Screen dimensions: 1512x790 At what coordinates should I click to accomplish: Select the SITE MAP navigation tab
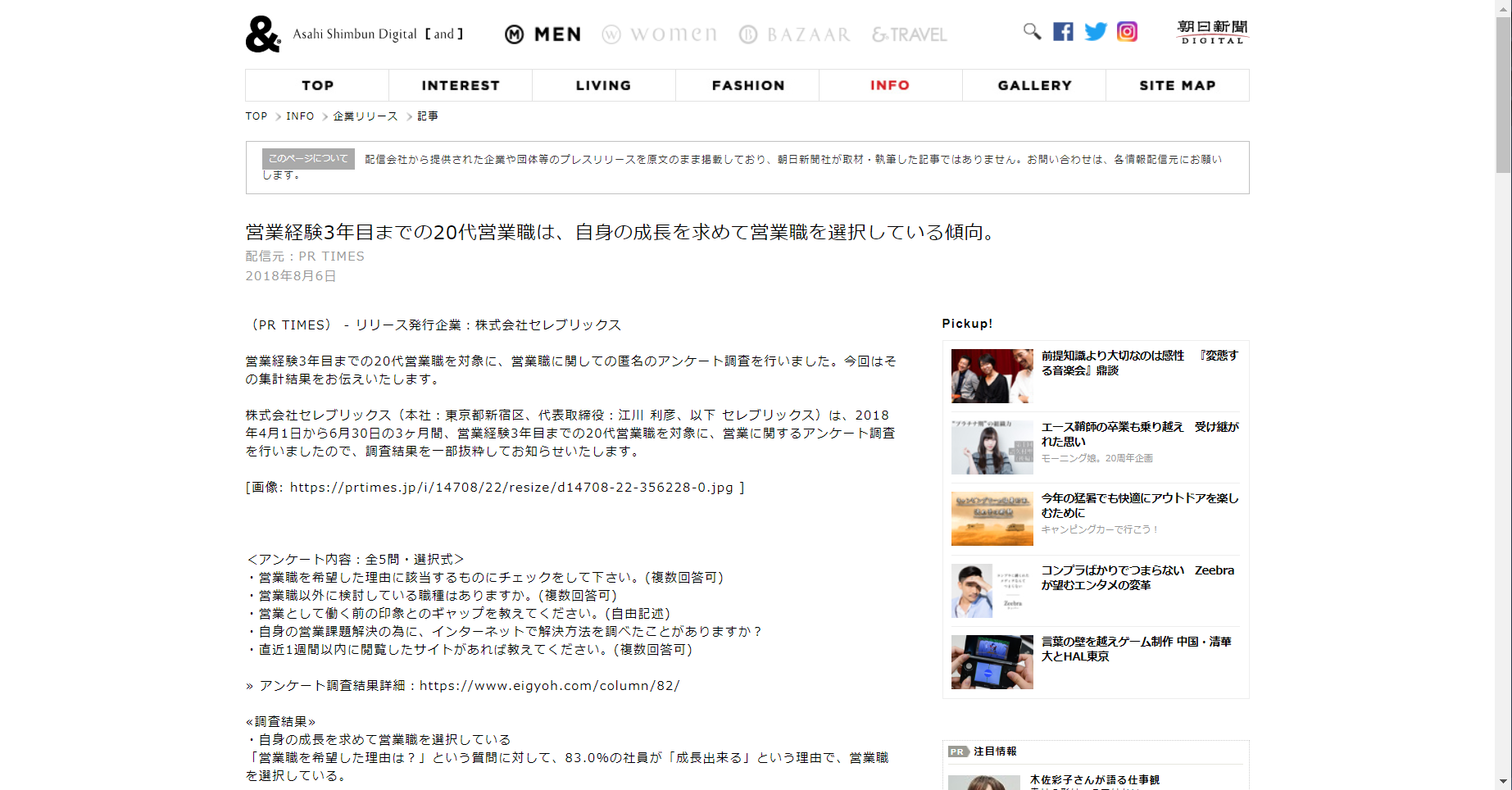pyautogui.click(x=1178, y=85)
